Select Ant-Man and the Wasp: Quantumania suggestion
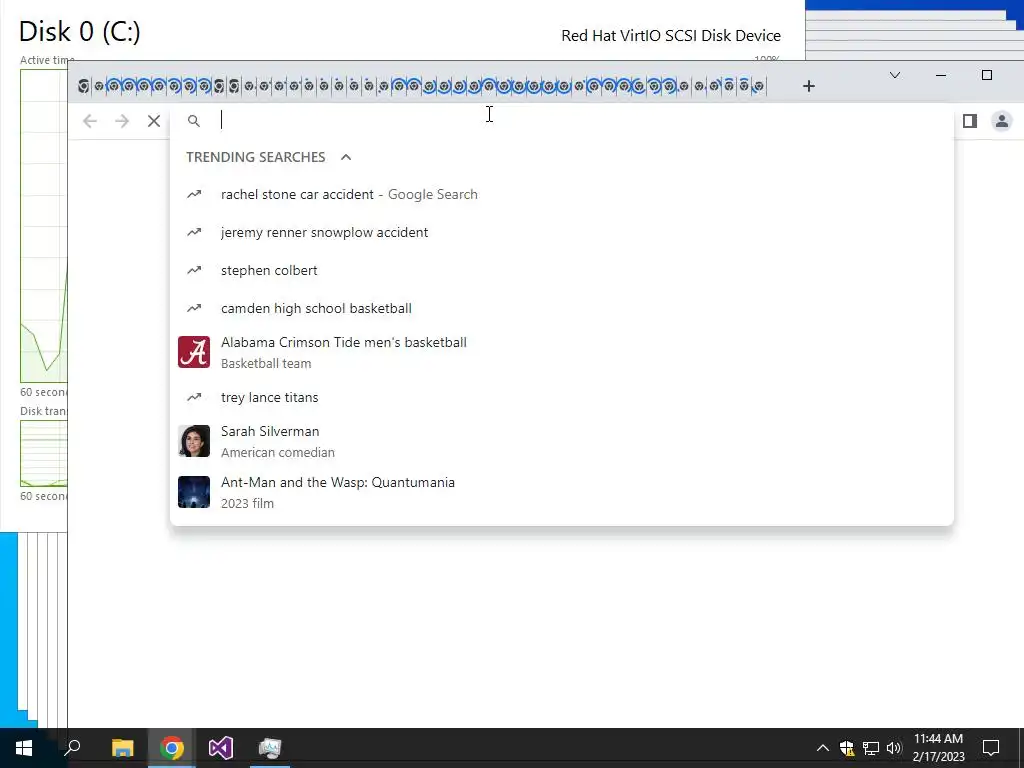The width and height of the screenshot is (1024, 768). (x=562, y=492)
